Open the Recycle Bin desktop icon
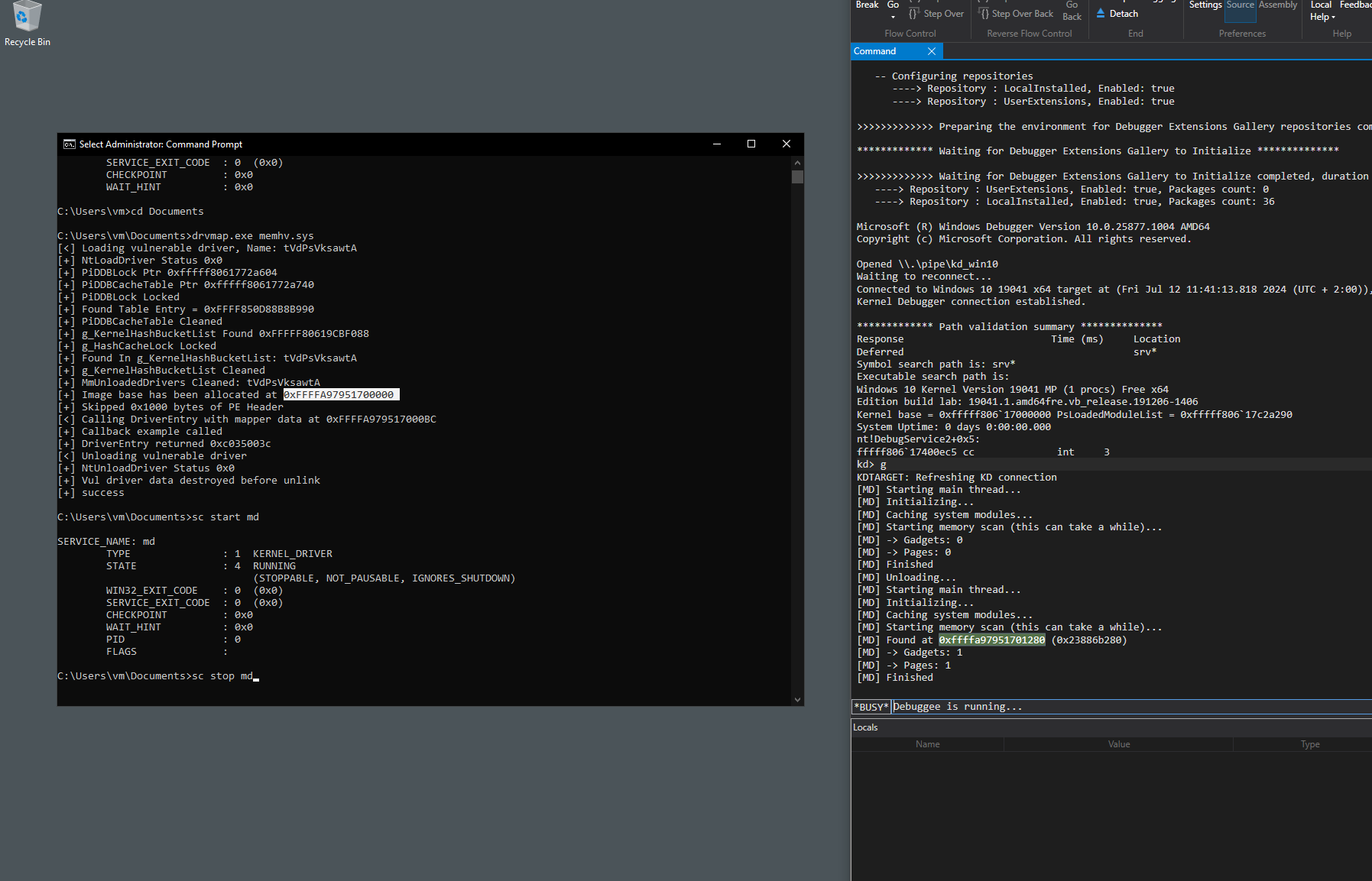The image size is (1372, 881). pos(27,24)
